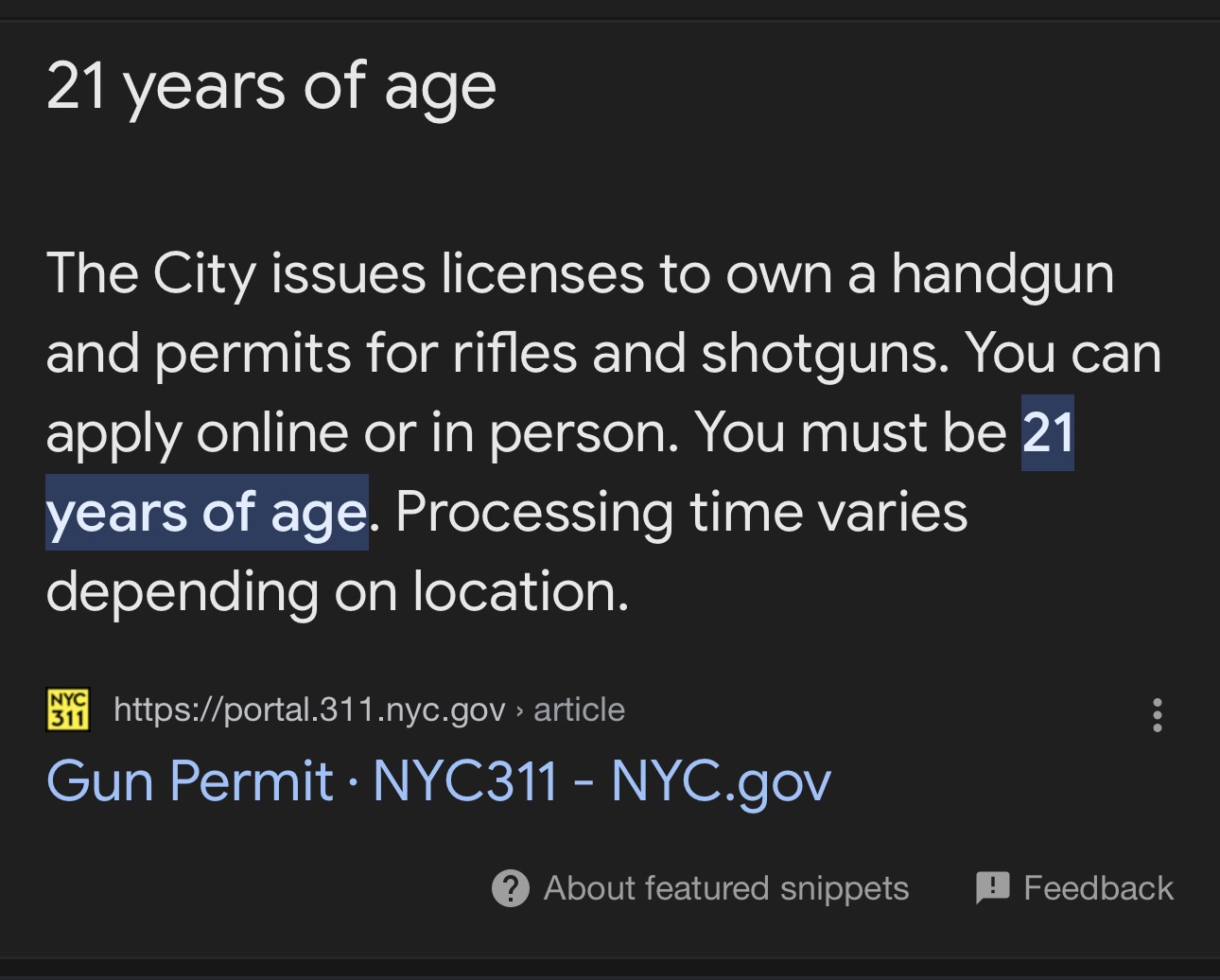The image size is (1220, 980).
Task: Click 'apply online or in person' text
Action: click(362, 434)
